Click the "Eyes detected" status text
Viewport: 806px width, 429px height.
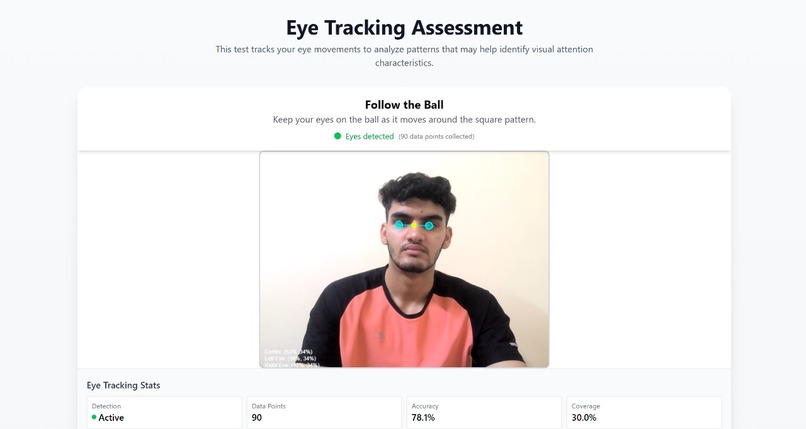(x=369, y=136)
